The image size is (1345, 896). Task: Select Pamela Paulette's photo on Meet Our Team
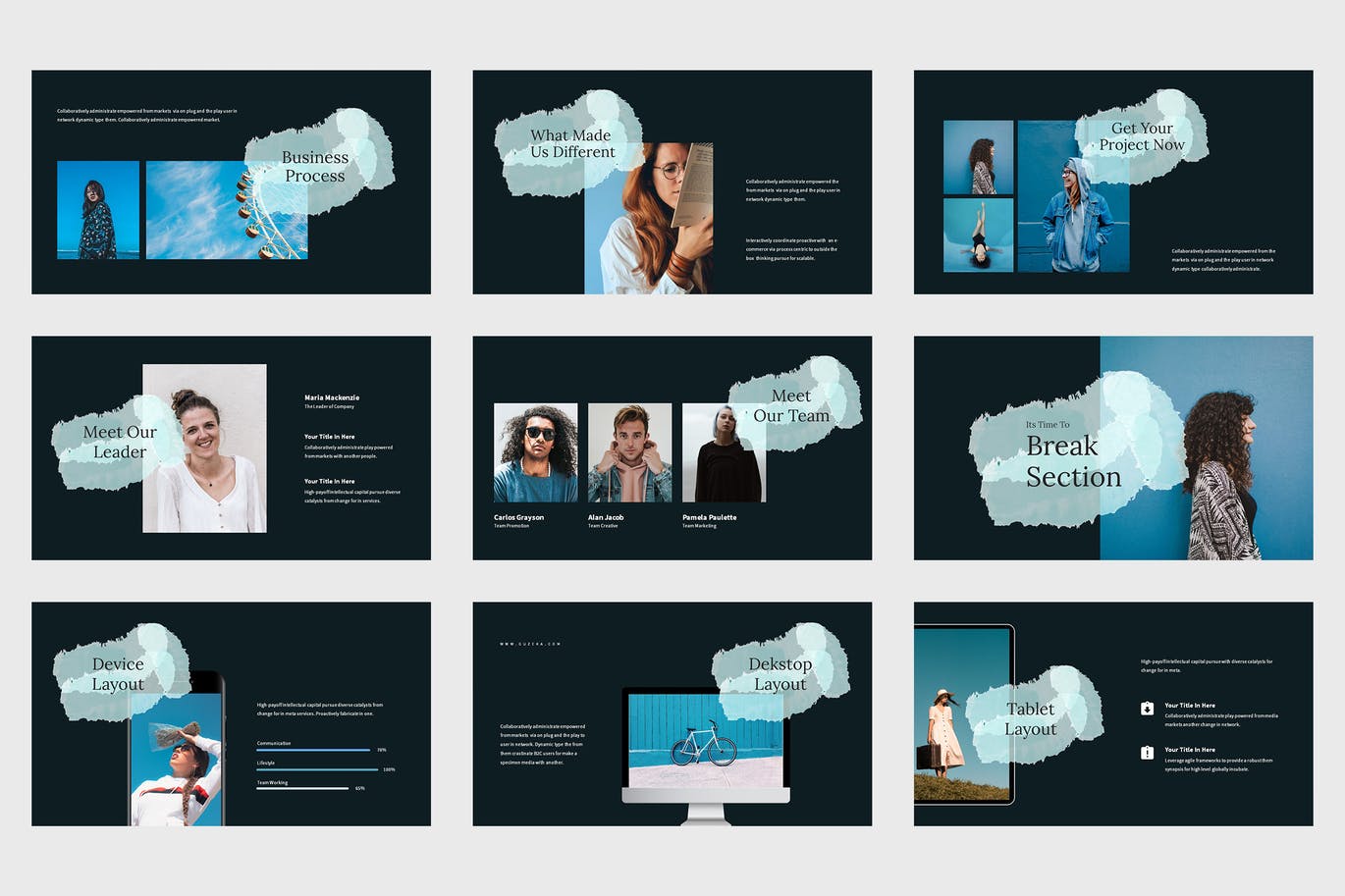[724, 451]
